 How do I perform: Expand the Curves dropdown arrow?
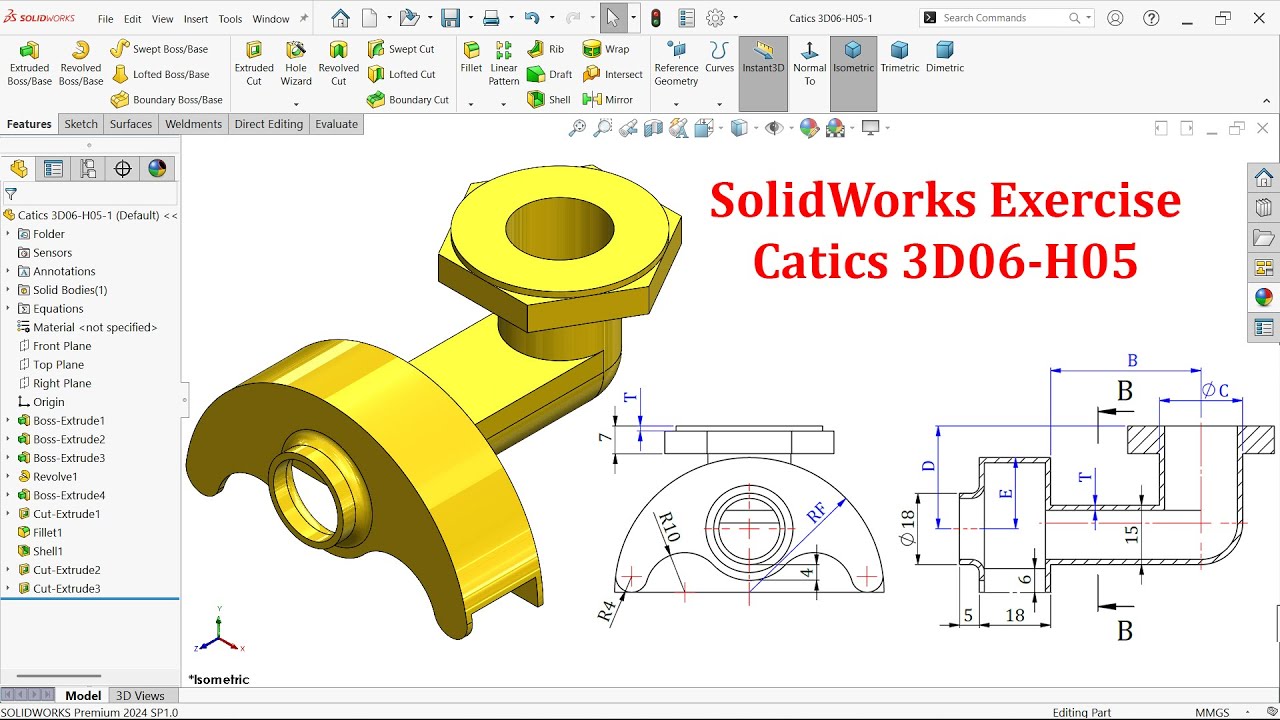pyautogui.click(x=719, y=104)
